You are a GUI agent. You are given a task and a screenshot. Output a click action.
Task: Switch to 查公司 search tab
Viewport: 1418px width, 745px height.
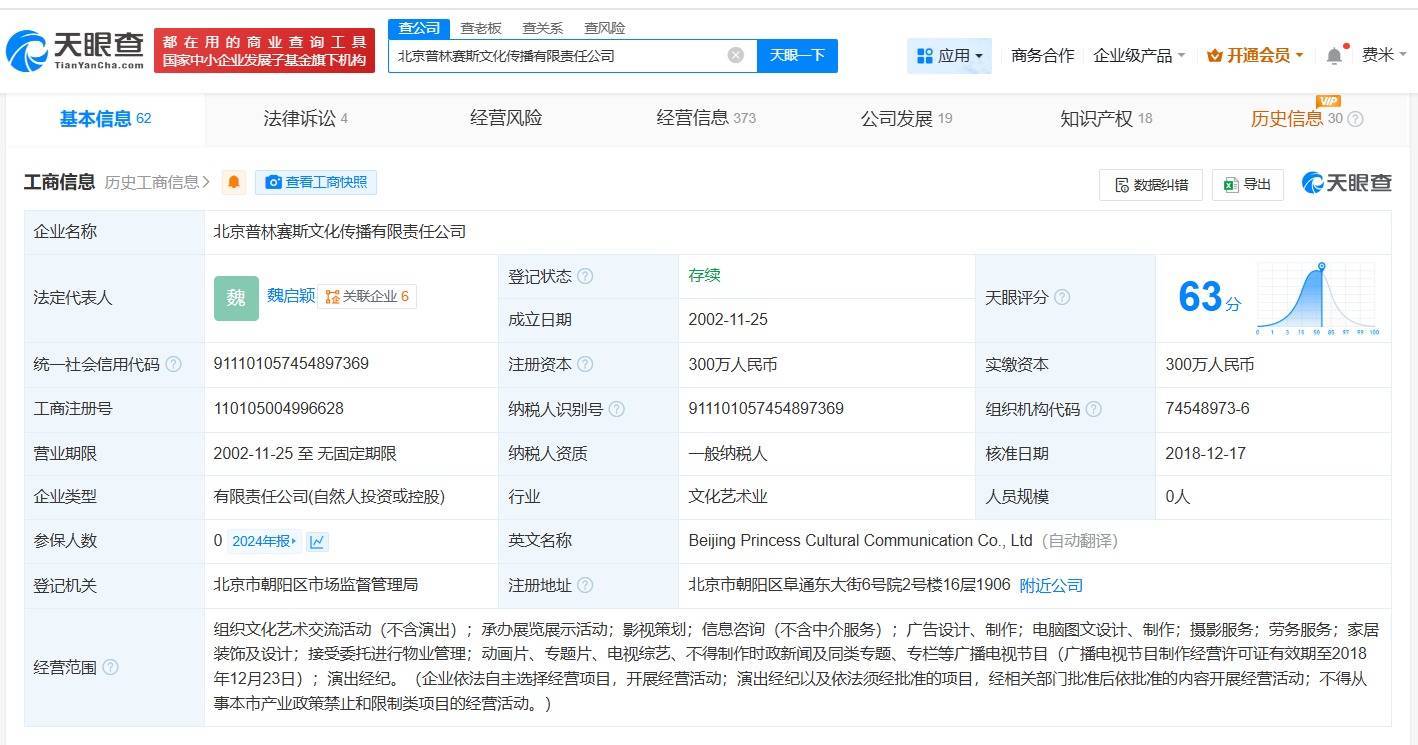[x=419, y=28]
